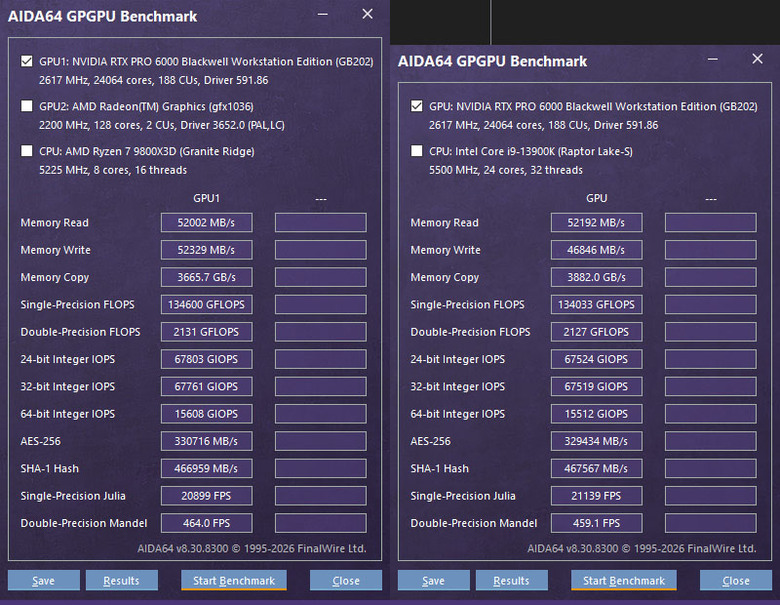
Task: Open Results in the right benchmark window
Action: (512, 581)
